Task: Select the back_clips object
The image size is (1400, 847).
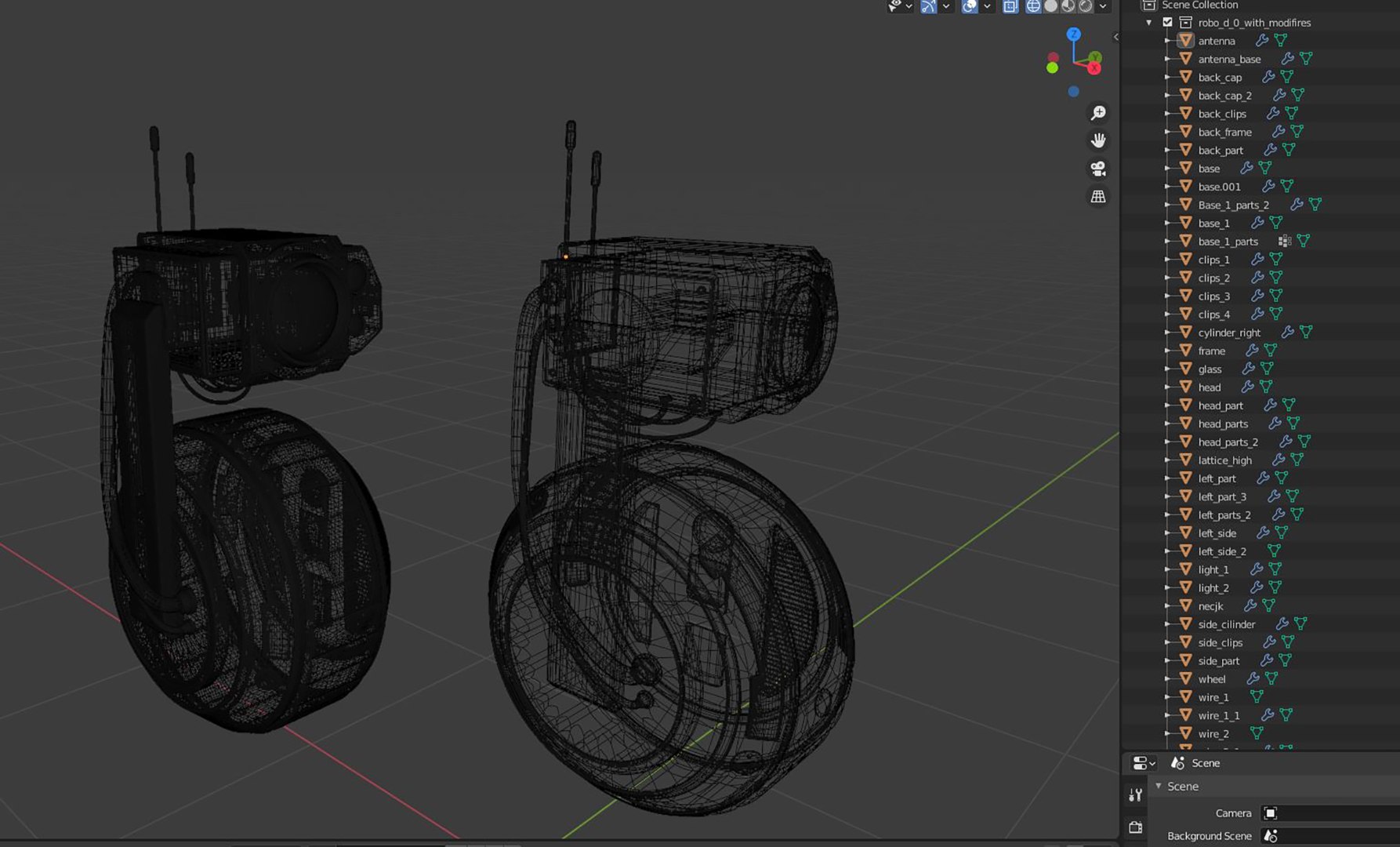Action: tap(1221, 114)
